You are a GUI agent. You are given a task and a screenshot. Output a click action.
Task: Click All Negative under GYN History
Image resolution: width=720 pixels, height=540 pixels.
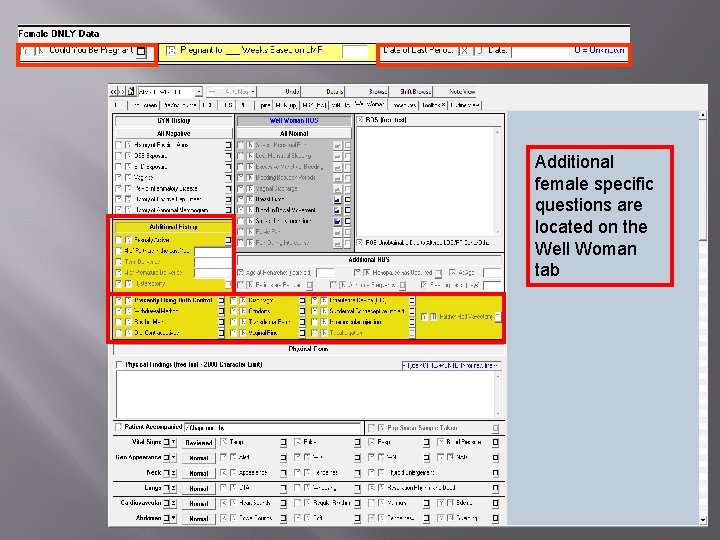(x=174, y=134)
